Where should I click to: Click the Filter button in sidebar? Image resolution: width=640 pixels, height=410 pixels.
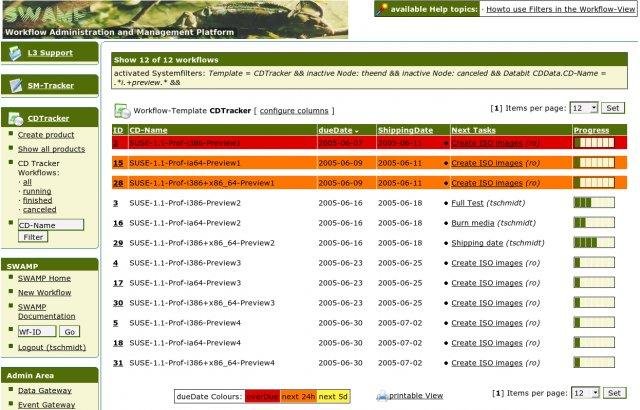tap(33, 237)
